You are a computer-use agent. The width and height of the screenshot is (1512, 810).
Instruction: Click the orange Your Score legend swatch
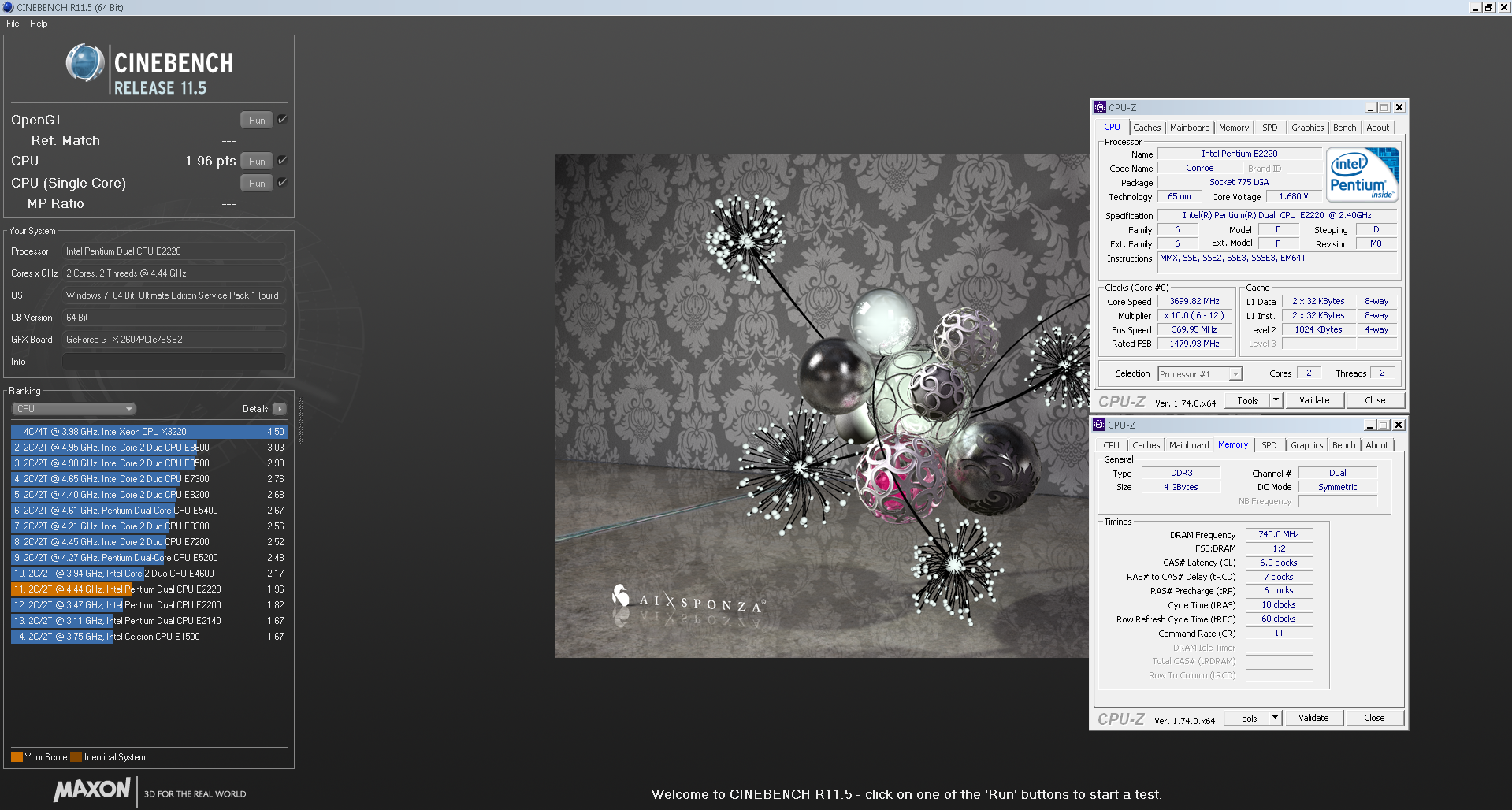17,757
